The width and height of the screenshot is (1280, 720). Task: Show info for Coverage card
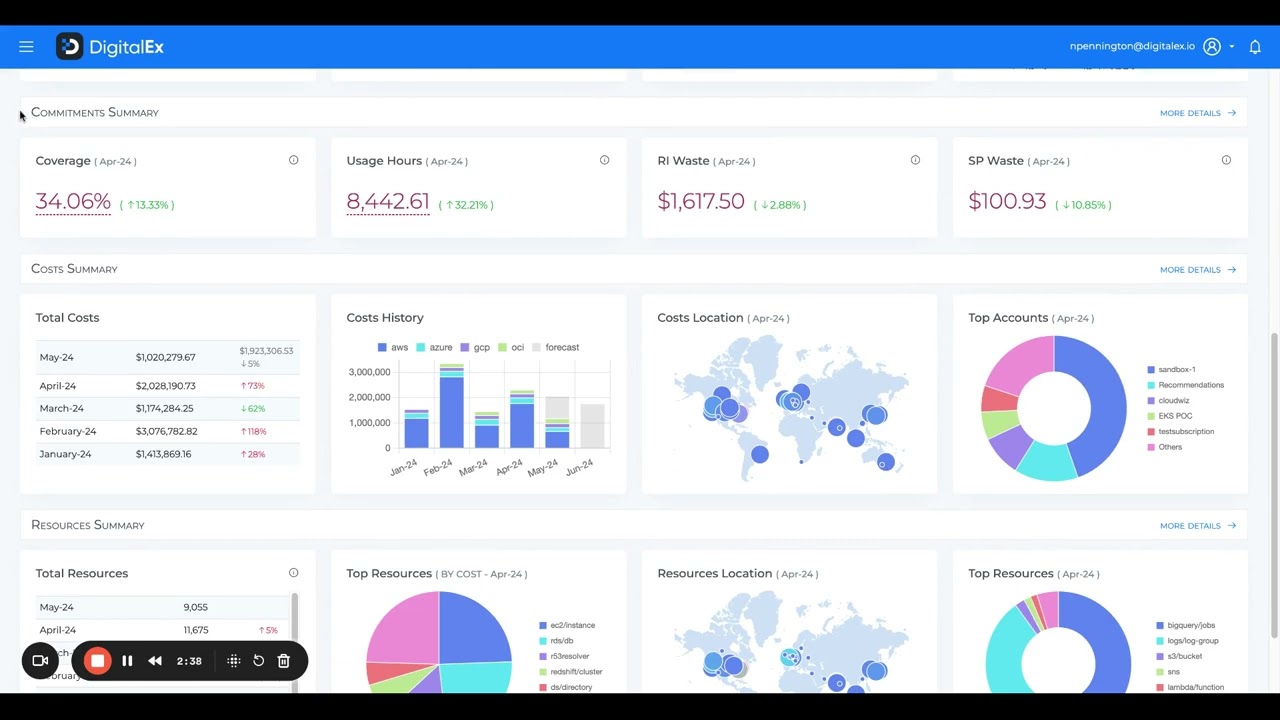pyautogui.click(x=294, y=160)
